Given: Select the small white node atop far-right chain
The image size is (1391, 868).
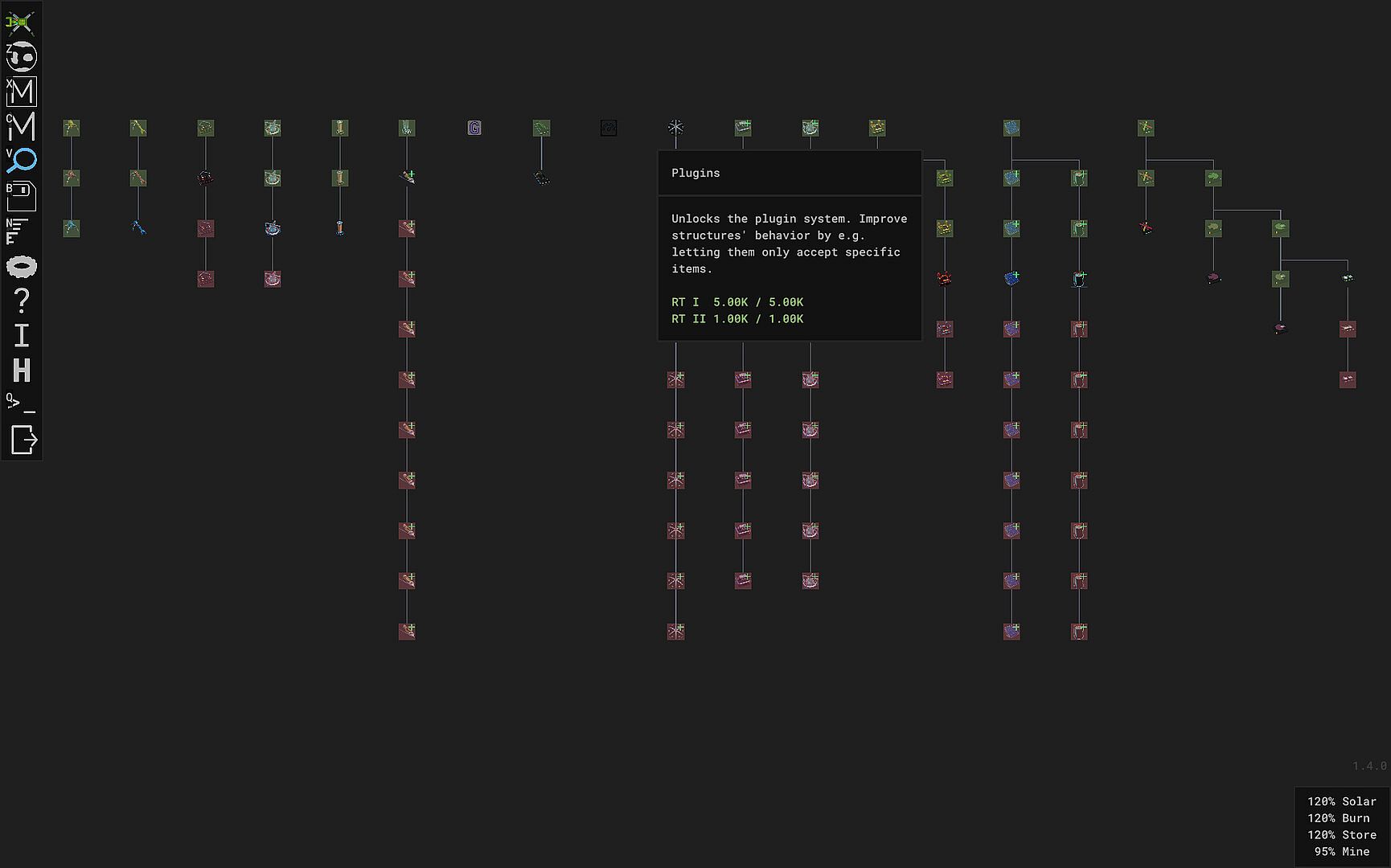Looking at the screenshot, I should tap(1348, 279).
